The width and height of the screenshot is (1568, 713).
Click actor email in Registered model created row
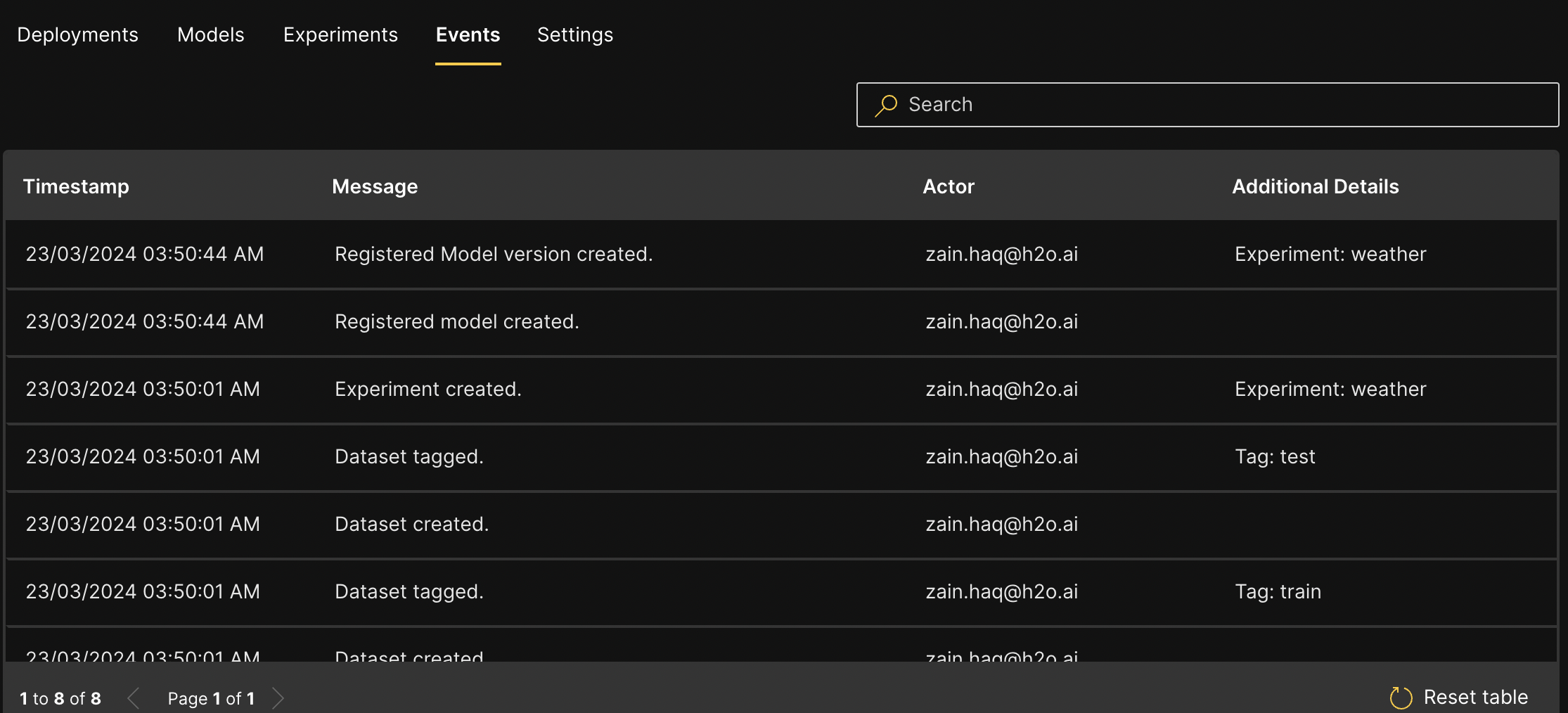pos(1001,321)
